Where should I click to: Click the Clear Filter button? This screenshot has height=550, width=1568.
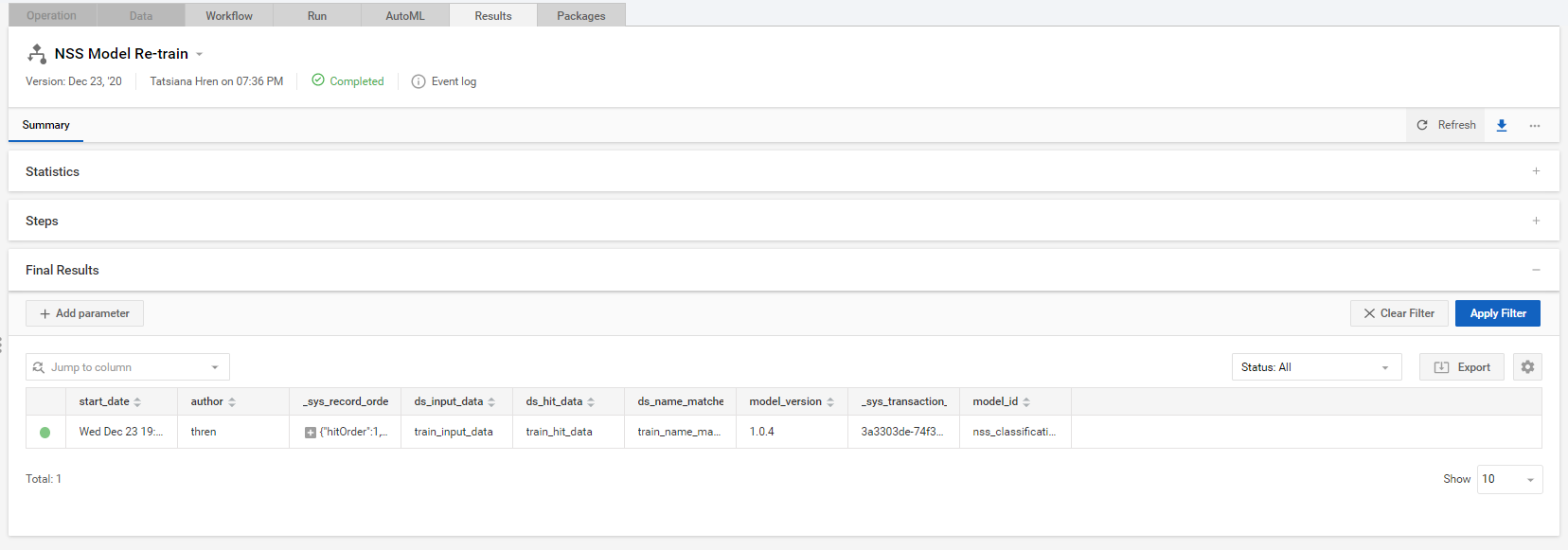tap(1399, 313)
